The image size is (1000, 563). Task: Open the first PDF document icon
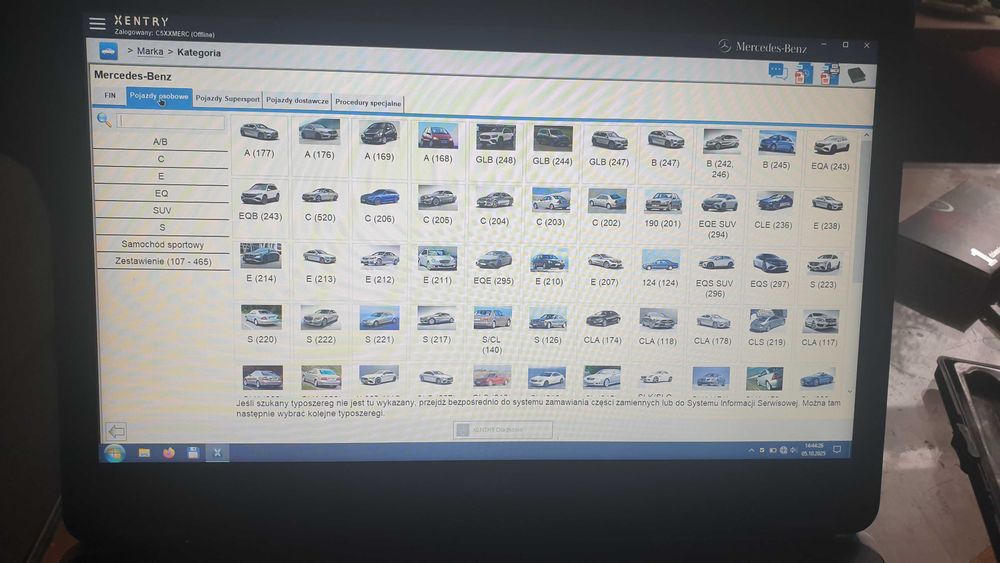803,73
